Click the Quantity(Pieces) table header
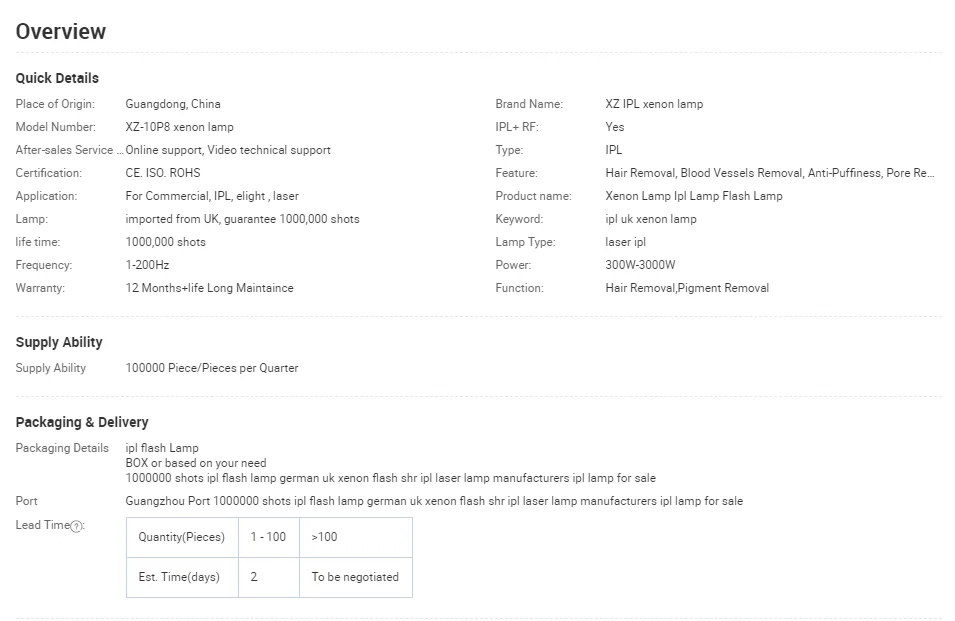Viewport: 955px width, 621px height. click(x=182, y=537)
